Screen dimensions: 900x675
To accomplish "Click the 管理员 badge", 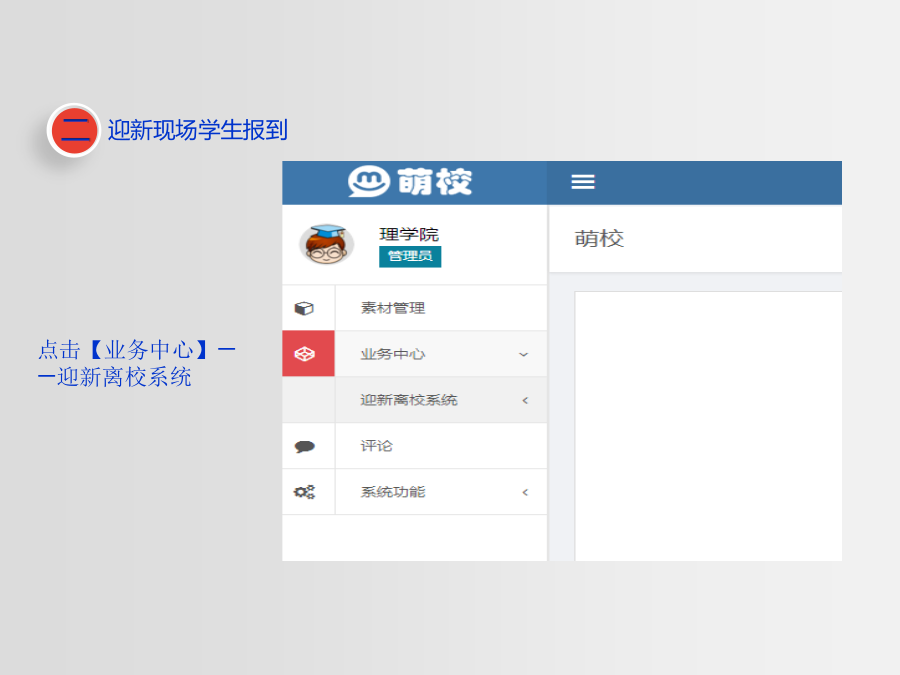I will [410, 257].
